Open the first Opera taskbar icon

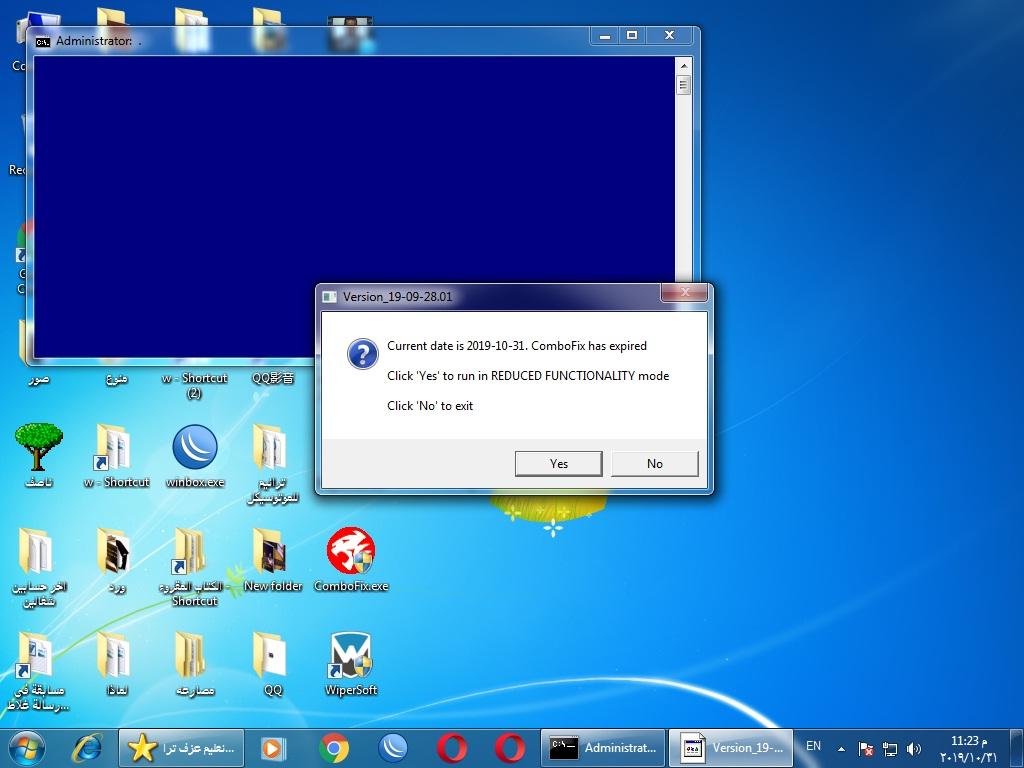tap(451, 748)
